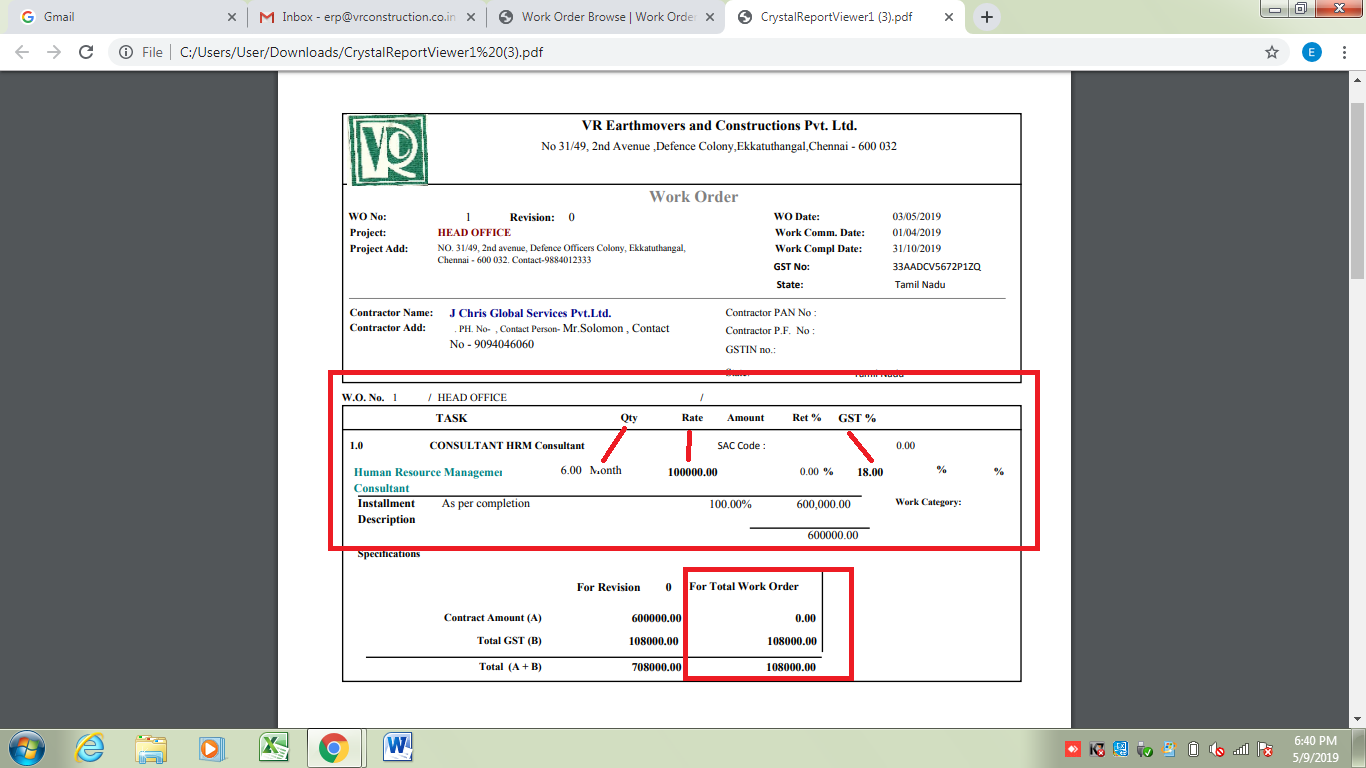The image size is (1366, 768).
Task: Close the CrystalReportViewer1 (3).pdf tab
Action: (950, 17)
